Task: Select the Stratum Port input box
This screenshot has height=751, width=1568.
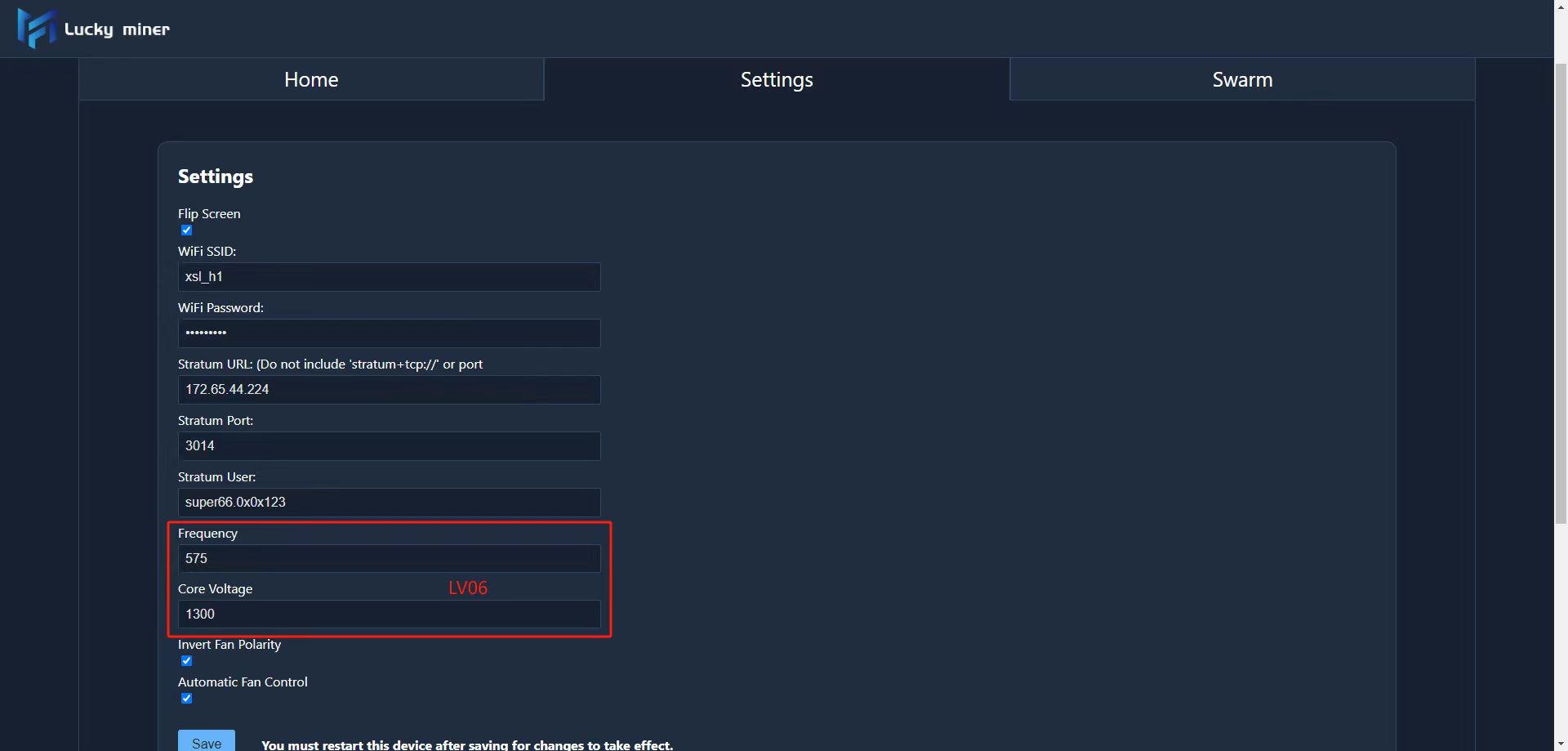Action: pos(389,446)
